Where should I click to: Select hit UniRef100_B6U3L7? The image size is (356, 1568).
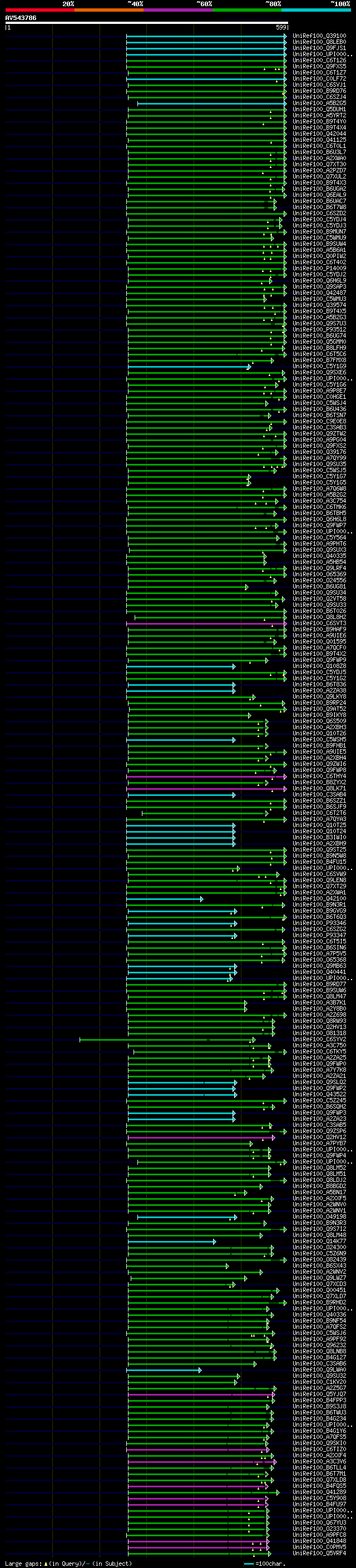(319, 152)
